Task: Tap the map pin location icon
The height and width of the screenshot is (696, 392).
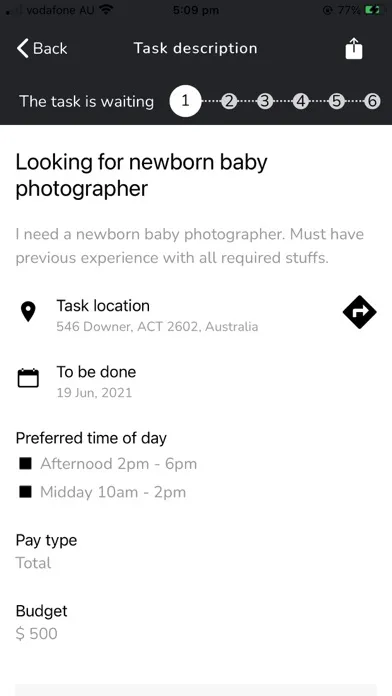Action: point(28,312)
